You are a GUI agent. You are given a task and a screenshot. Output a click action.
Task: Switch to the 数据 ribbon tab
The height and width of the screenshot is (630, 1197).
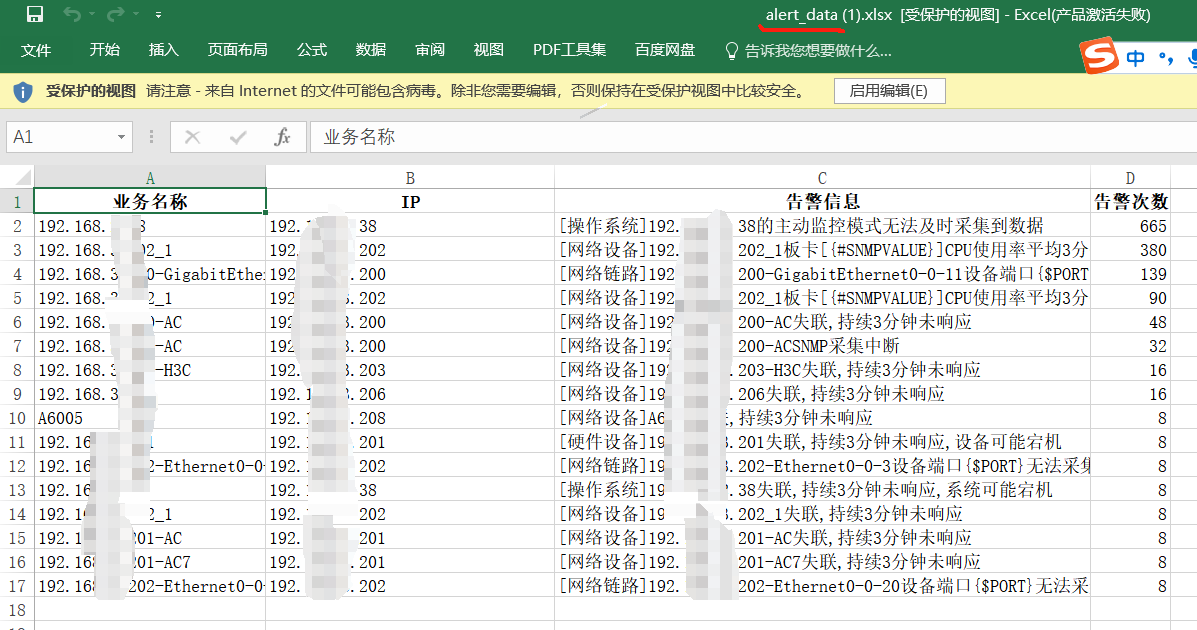tap(371, 50)
